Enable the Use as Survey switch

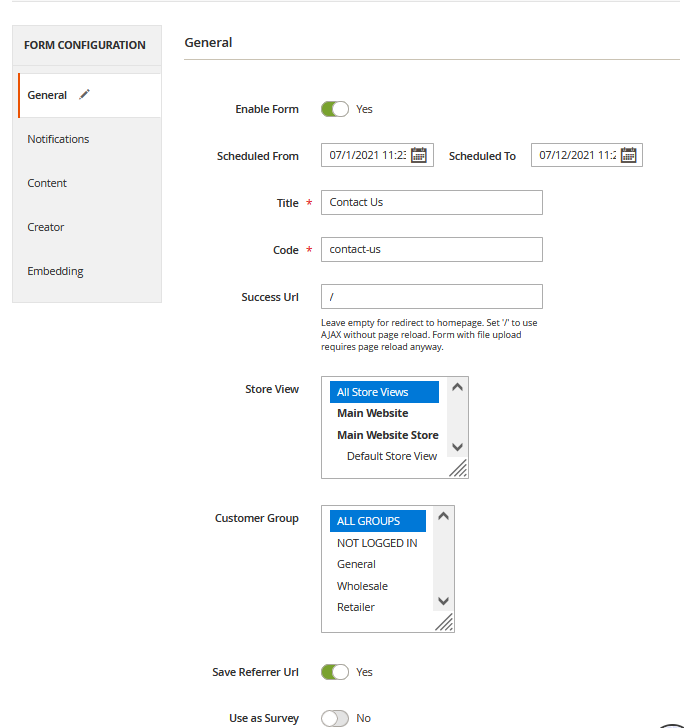coord(335,718)
